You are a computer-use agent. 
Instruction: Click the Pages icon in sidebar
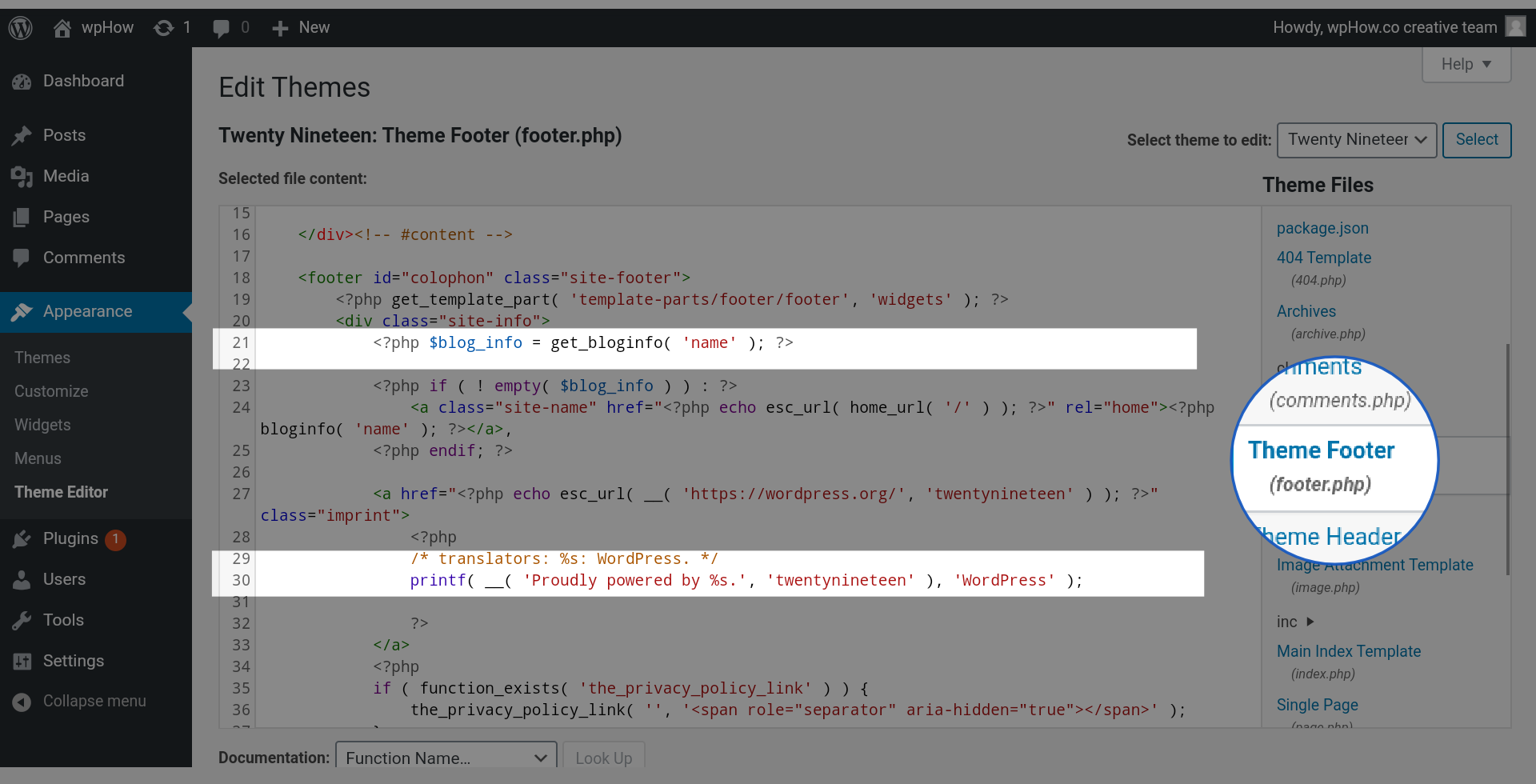(x=22, y=218)
